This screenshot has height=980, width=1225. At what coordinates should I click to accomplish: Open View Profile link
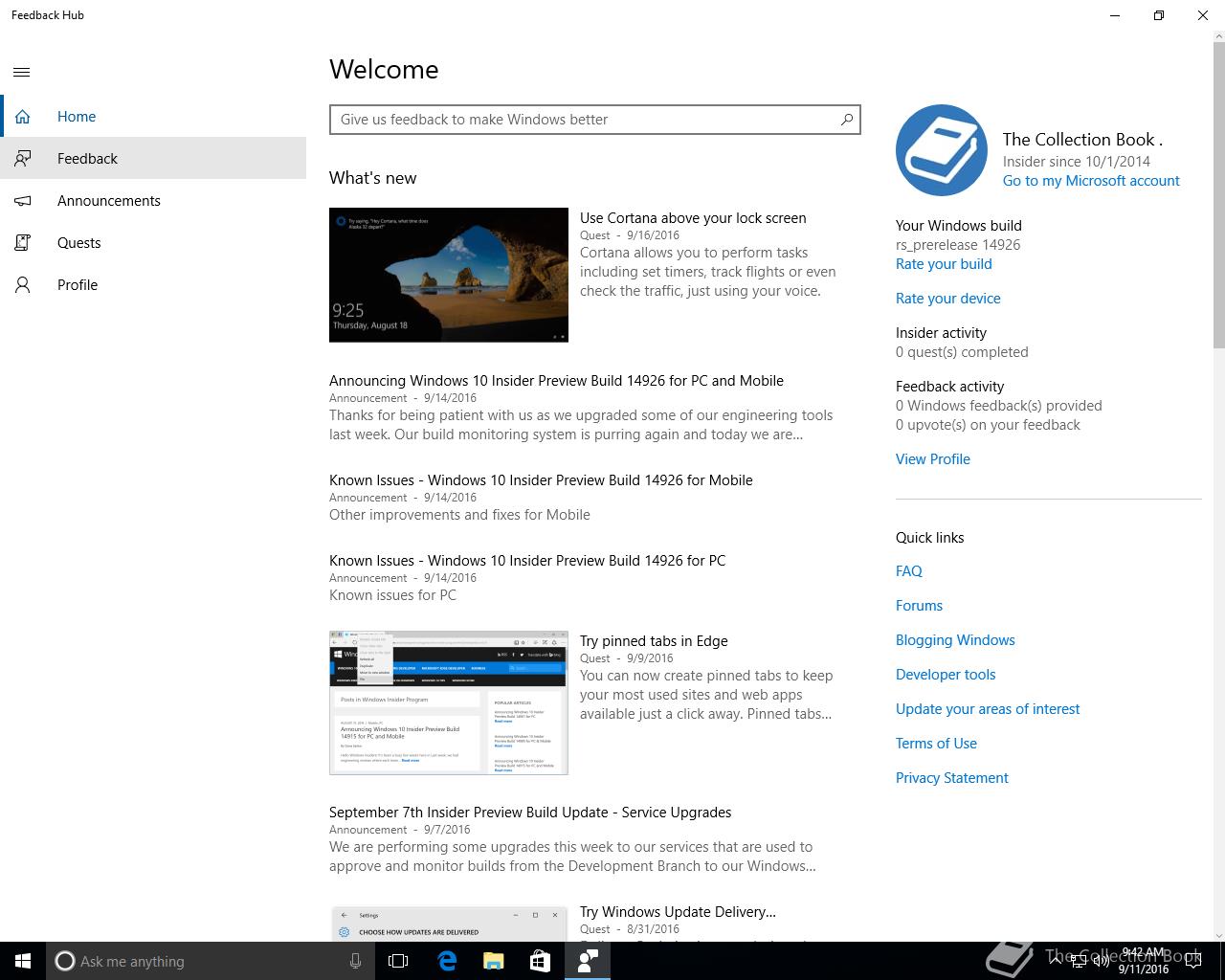(x=933, y=459)
